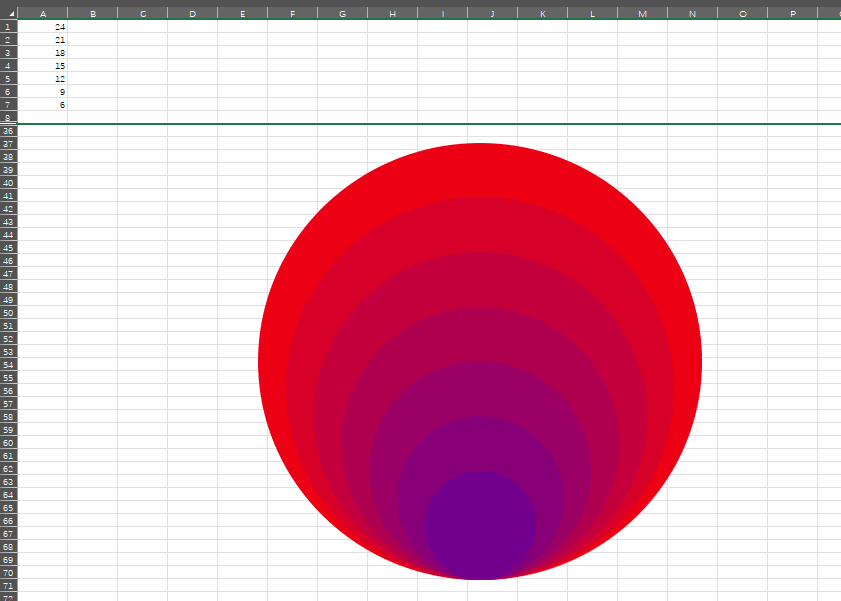
Task: Select row 1 header
Action: pyautogui.click(x=9, y=26)
